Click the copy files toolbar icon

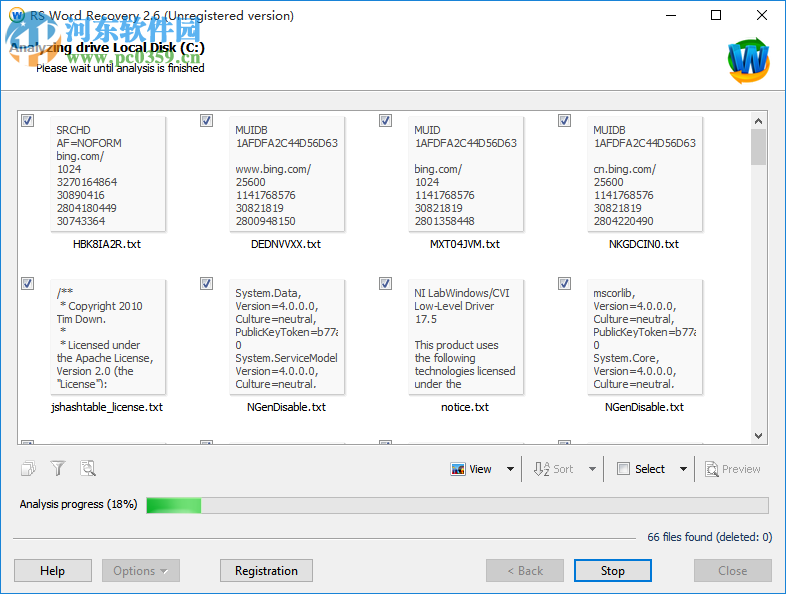29,469
